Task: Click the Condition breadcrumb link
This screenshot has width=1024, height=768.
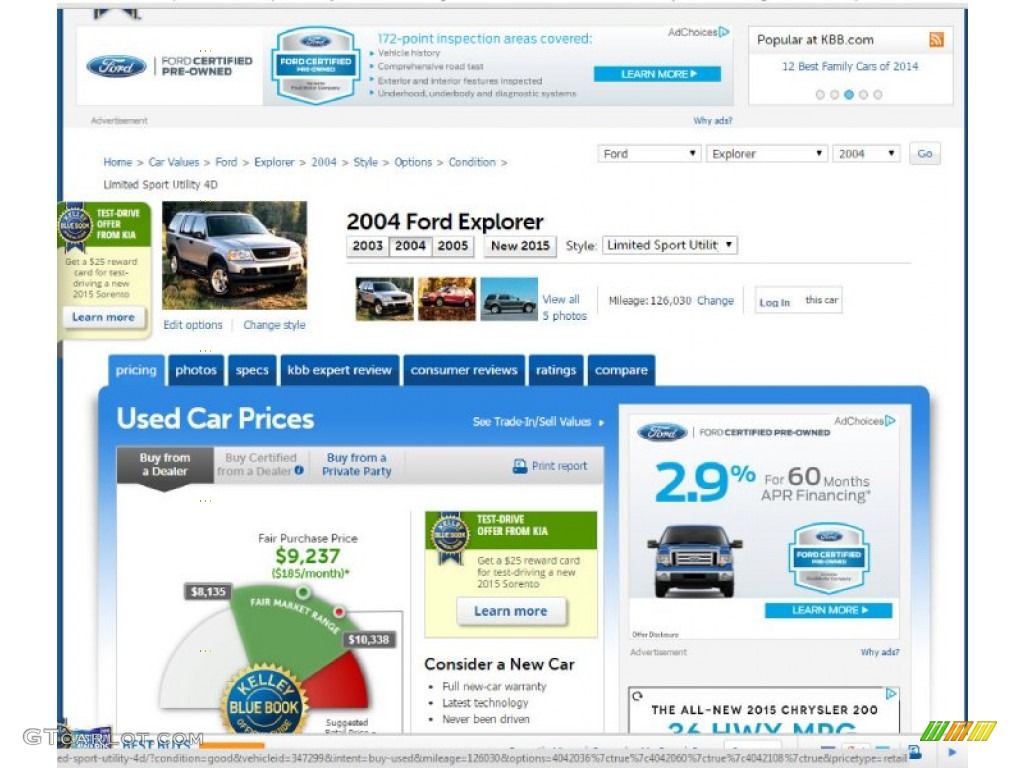Action: tap(472, 162)
